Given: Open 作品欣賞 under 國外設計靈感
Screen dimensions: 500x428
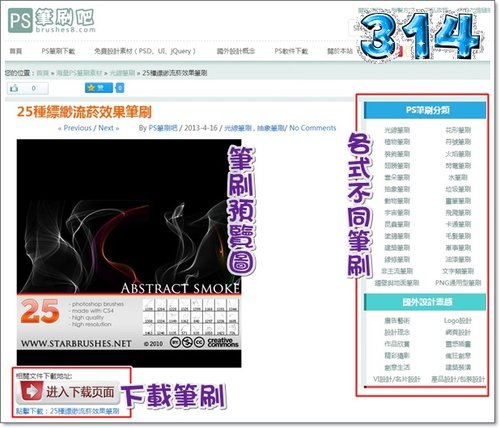Looking at the screenshot, I should pyautogui.click(x=397, y=344).
